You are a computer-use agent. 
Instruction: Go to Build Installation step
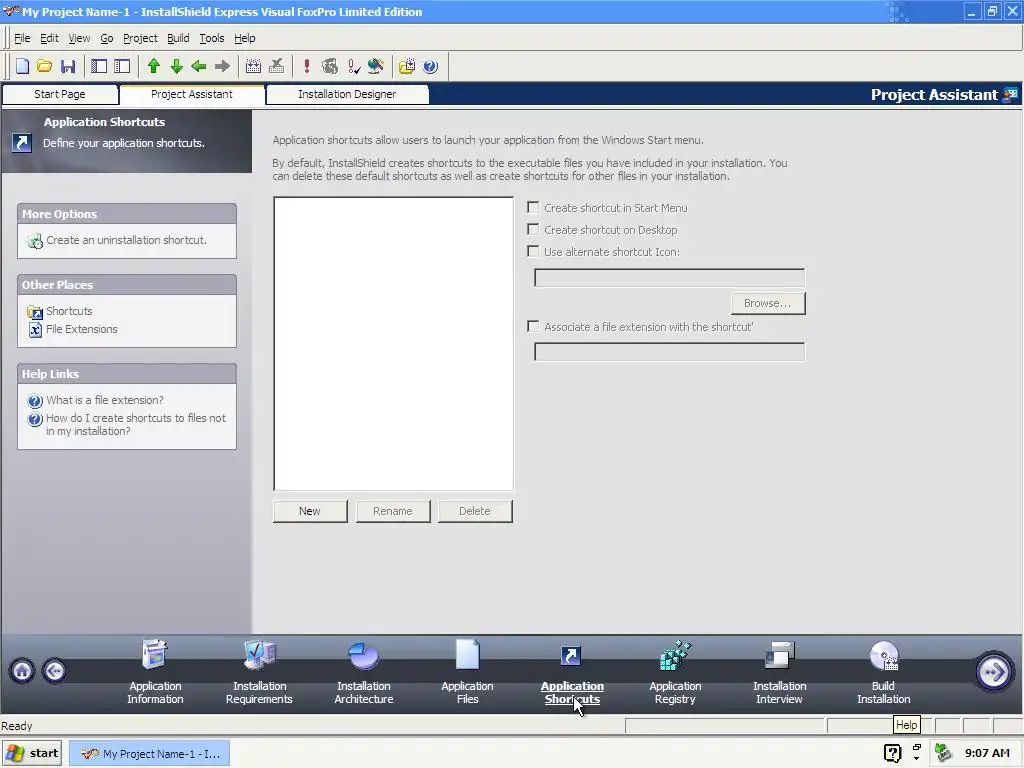[x=884, y=673]
